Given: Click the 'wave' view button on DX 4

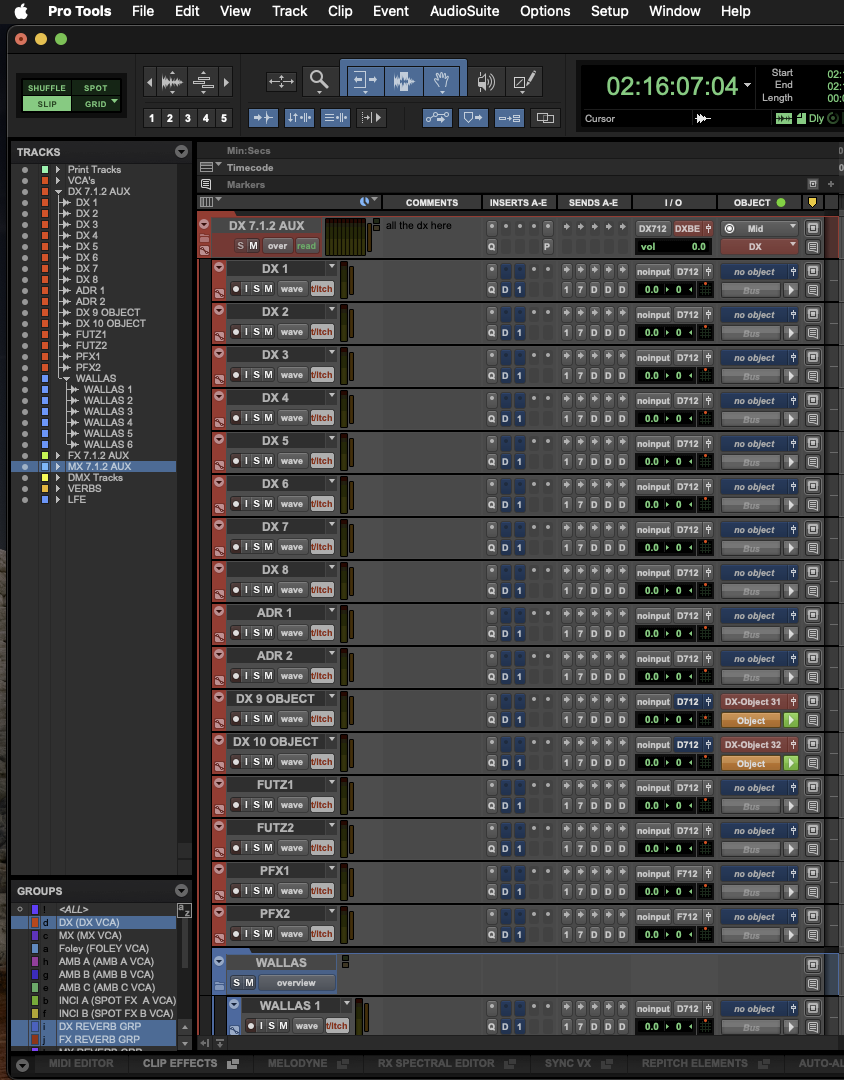Looking at the screenshot, I should (x=291, y=418).
